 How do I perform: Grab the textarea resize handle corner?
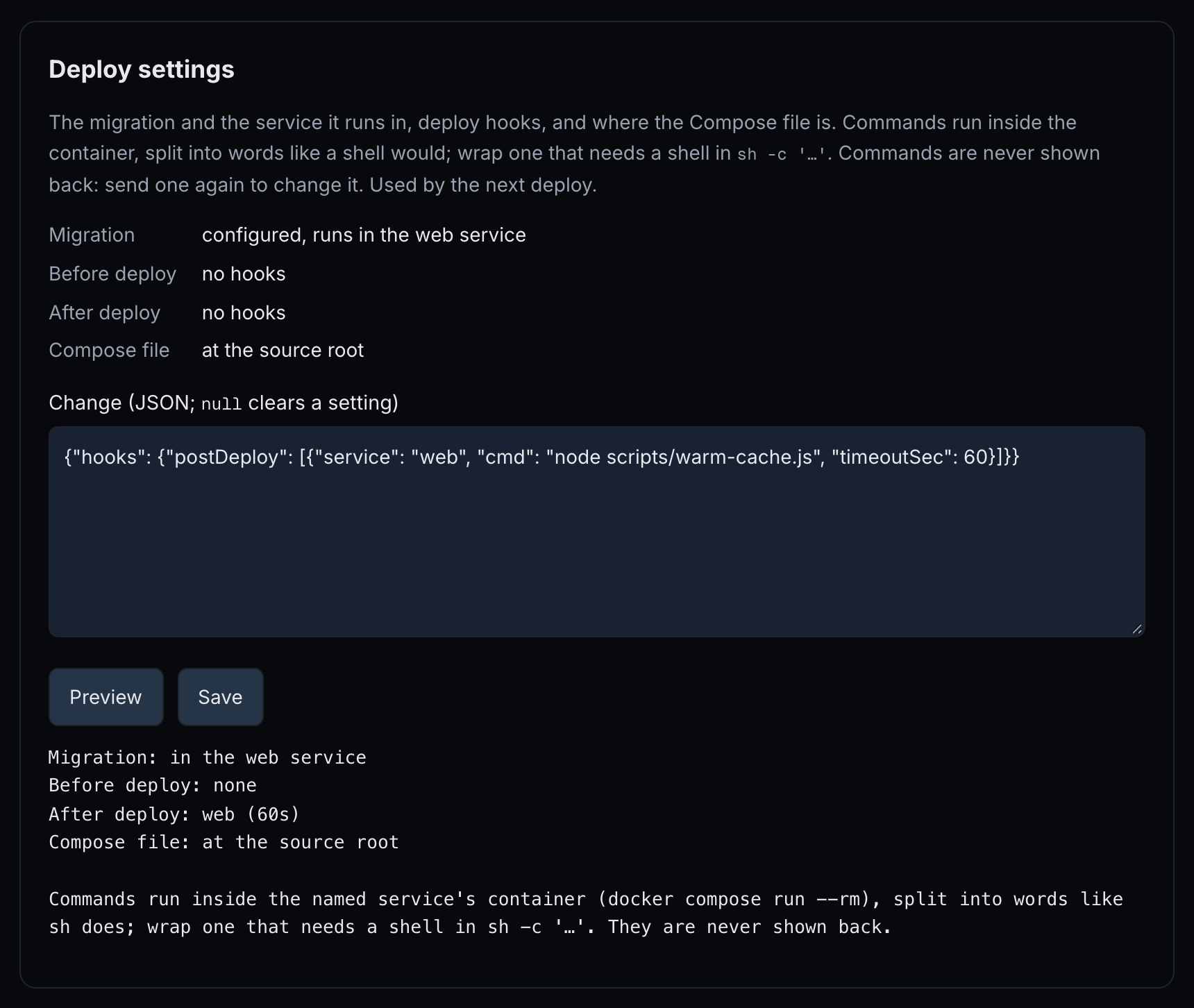1137,629
